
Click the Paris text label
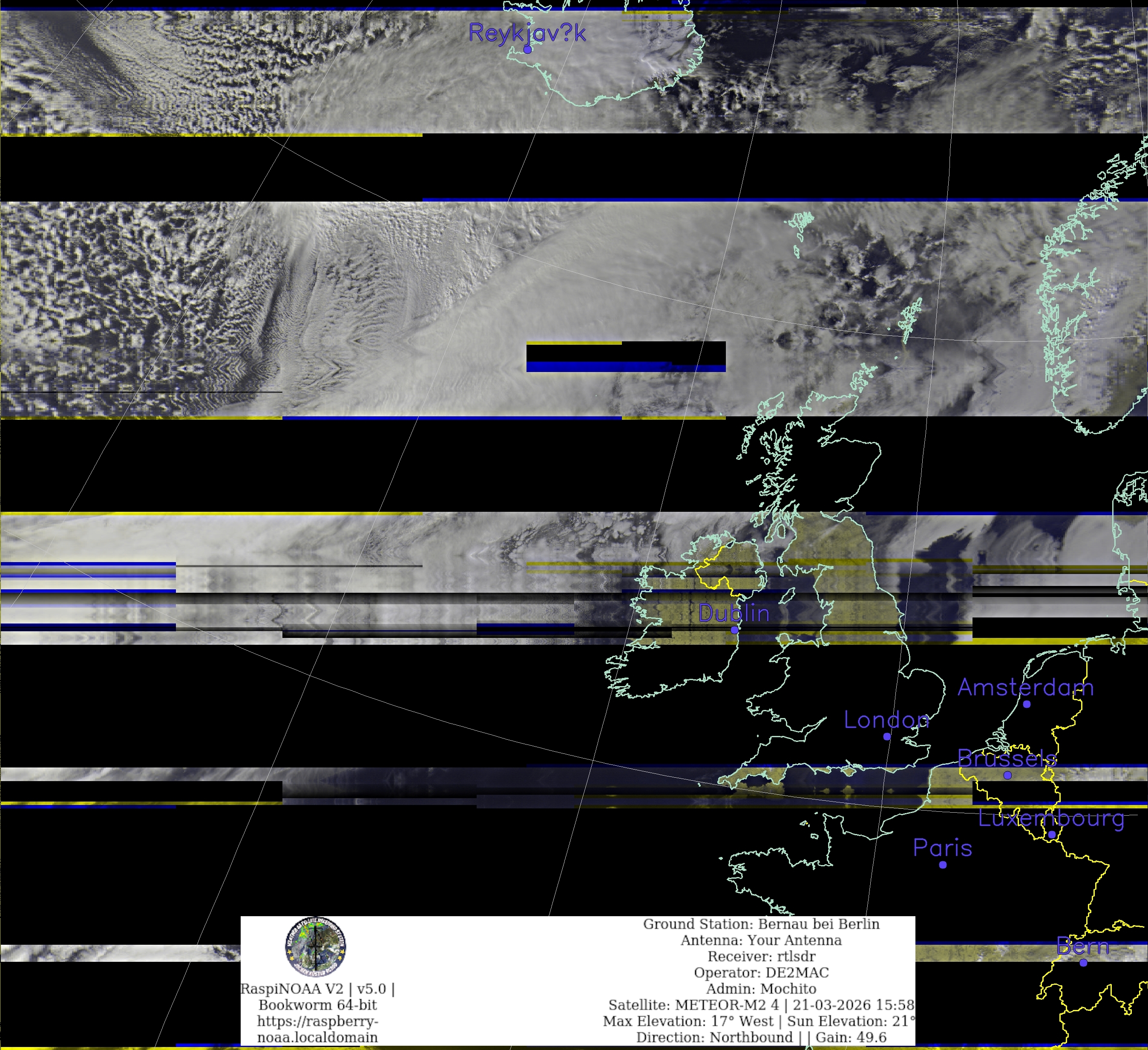click(942, 848)
